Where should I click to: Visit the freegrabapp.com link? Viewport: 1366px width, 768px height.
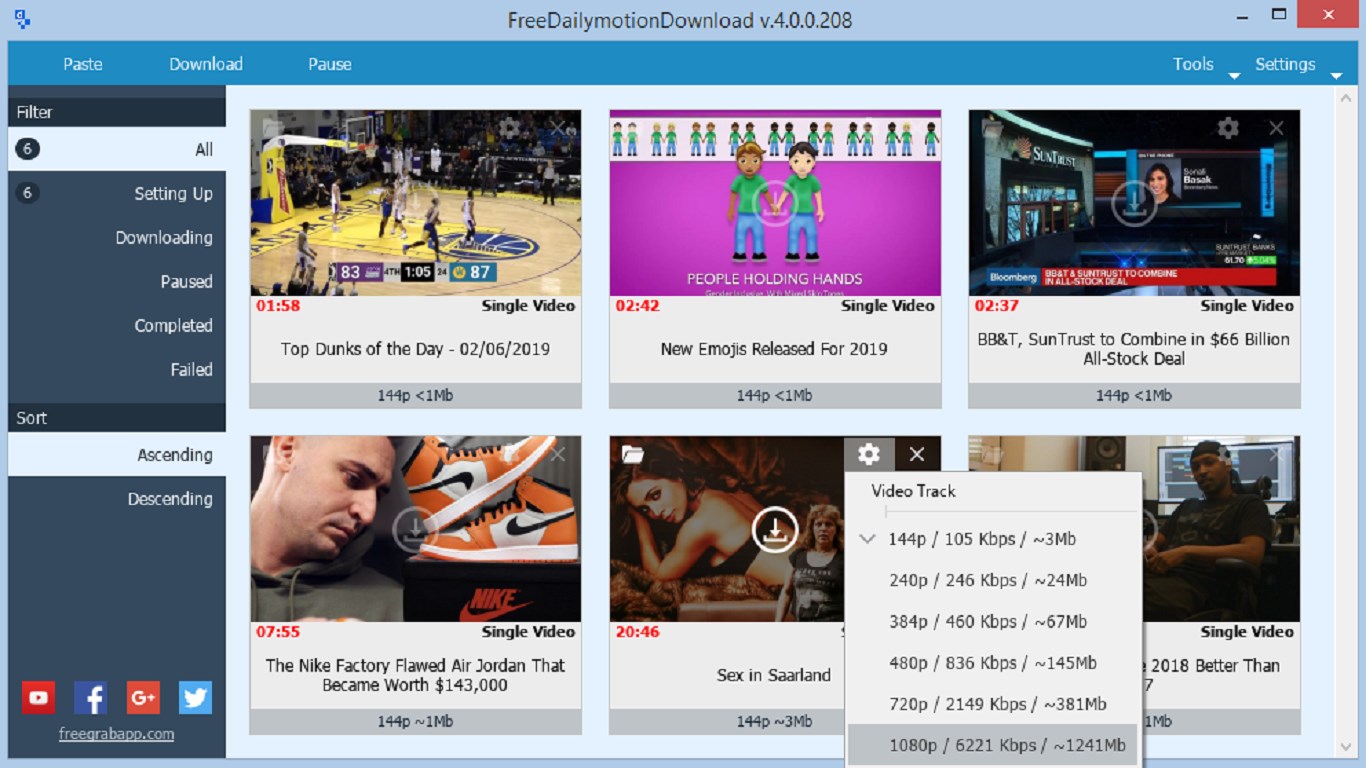click(x=116, y=733)
